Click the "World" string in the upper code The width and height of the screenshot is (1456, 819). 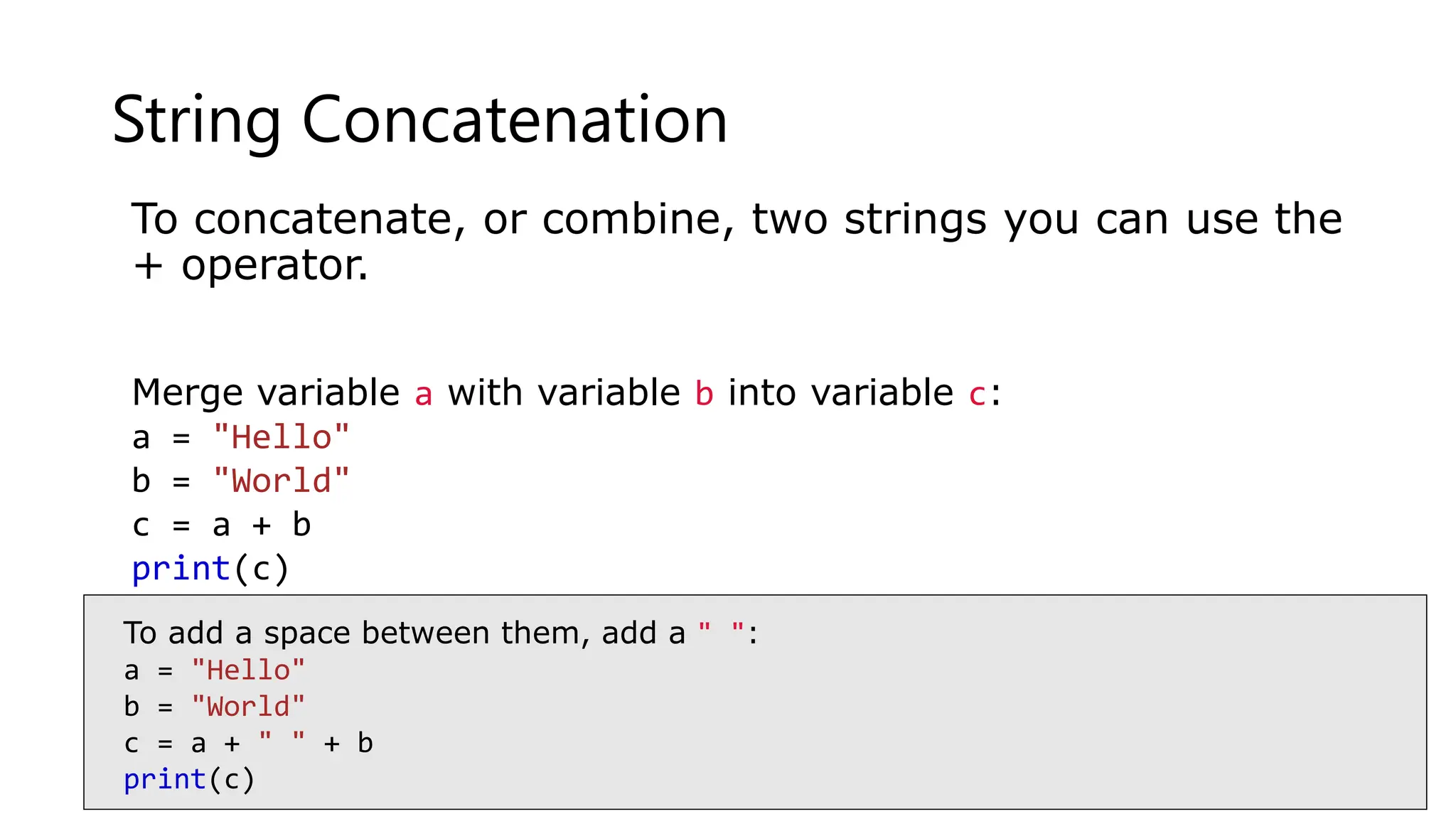(x=282, y=481)
